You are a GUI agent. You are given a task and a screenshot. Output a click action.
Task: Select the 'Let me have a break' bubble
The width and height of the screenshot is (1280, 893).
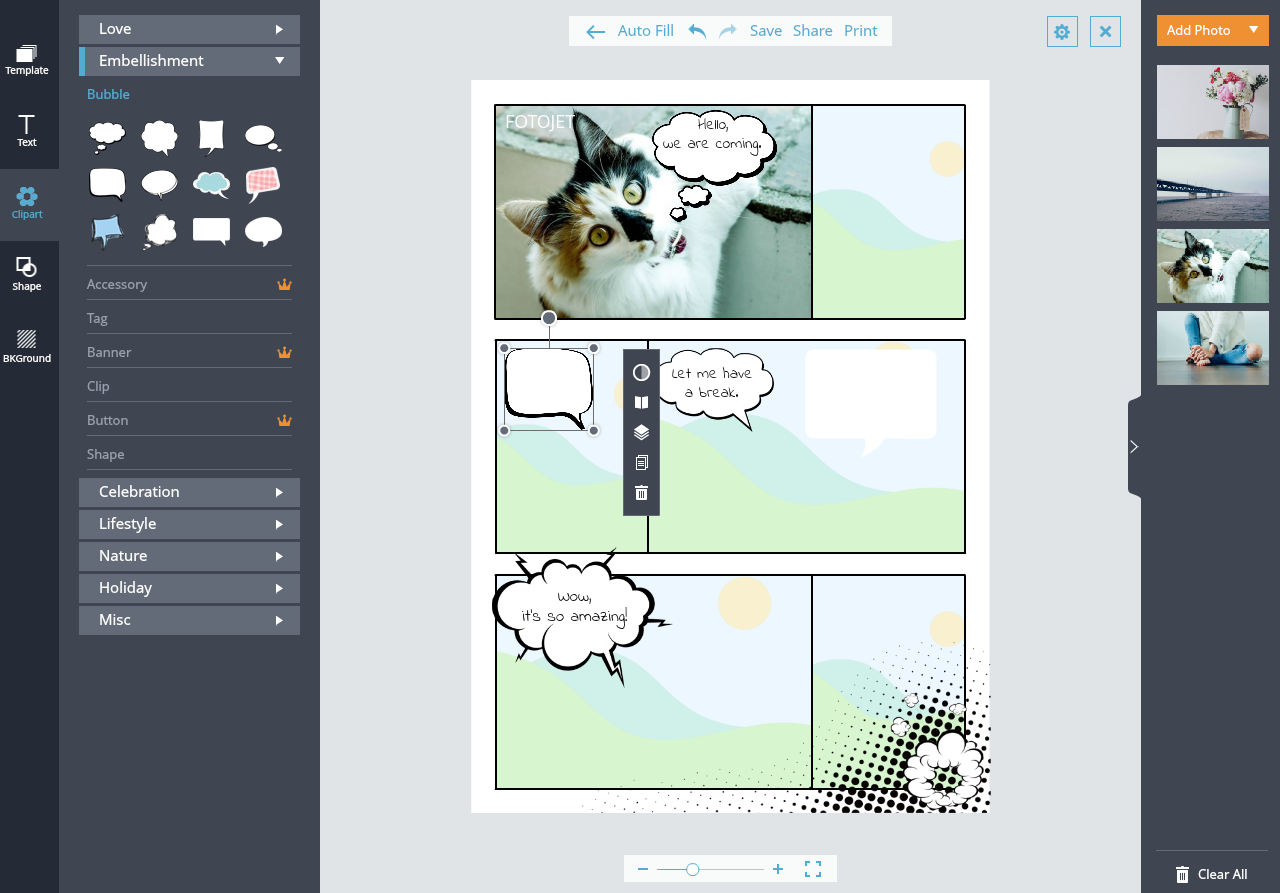[714, 388]
